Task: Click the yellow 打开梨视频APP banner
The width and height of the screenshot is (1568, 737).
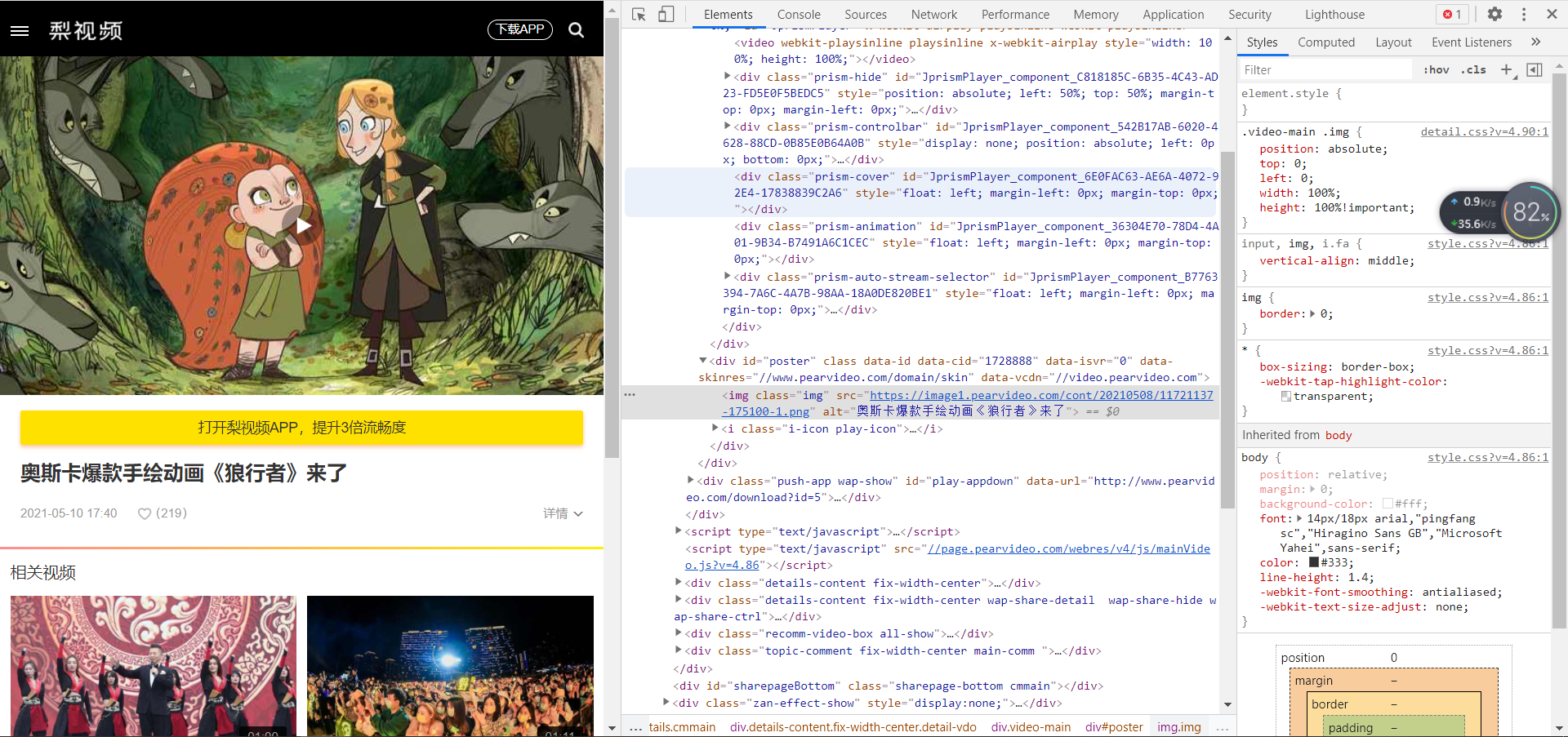Action: (301, 428)
